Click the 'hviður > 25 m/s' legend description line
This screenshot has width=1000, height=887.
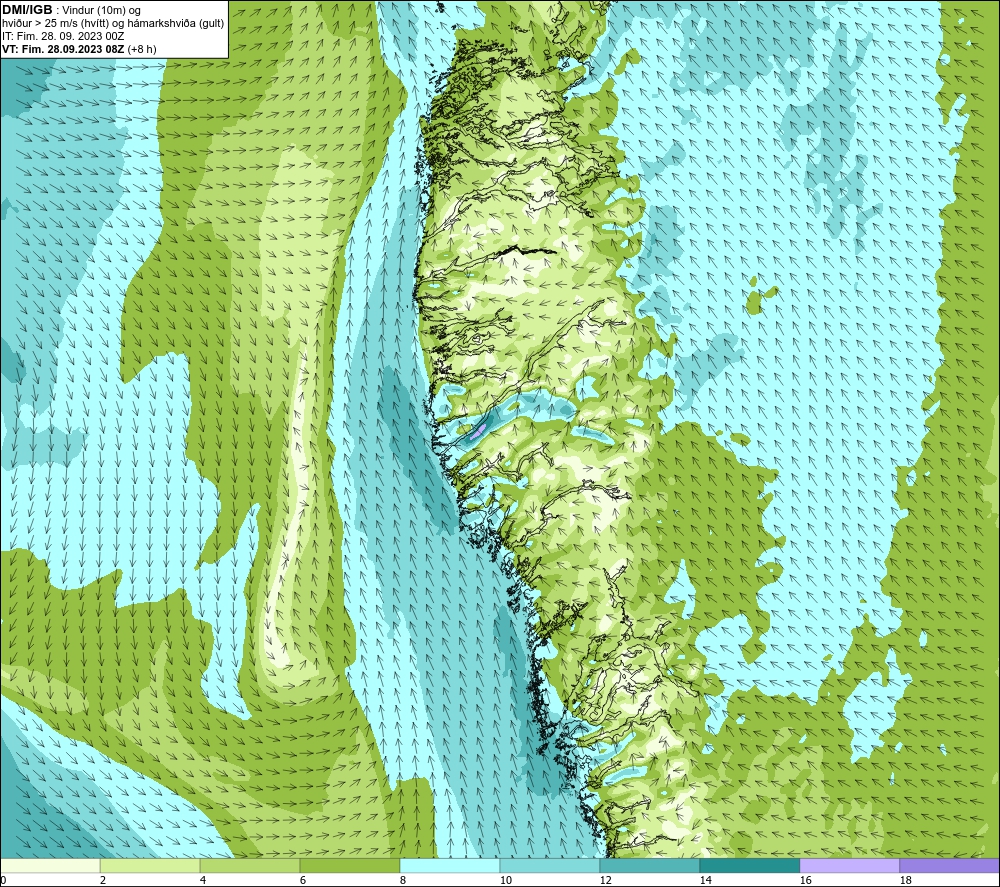[x=113, y=23]
